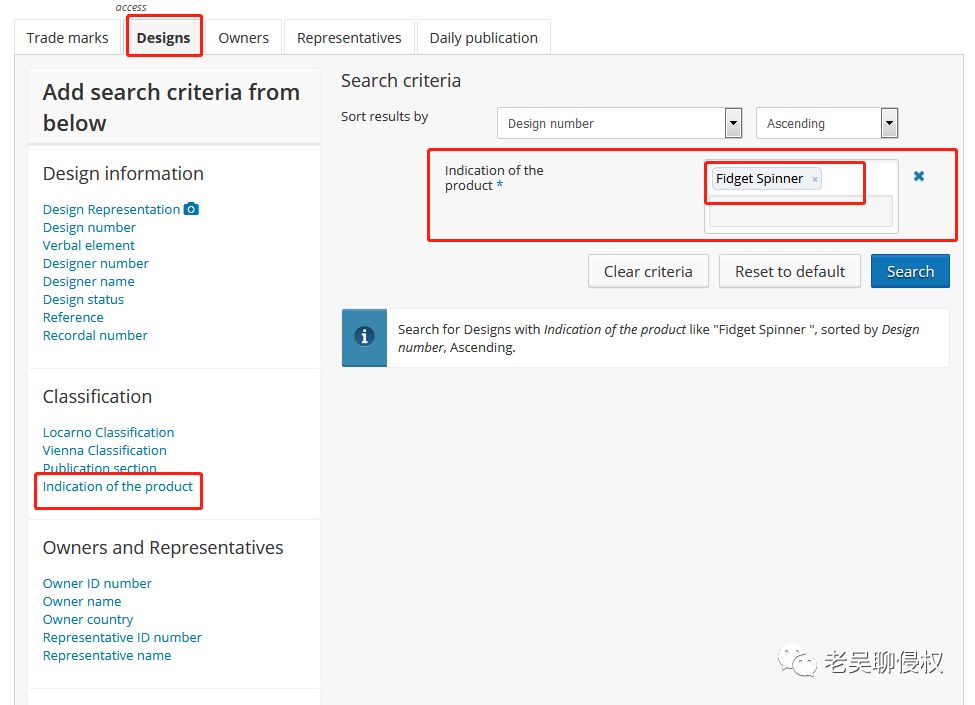Click the Indication of the product link
This screenshot has width=975, height=705.
pos(118,486)
